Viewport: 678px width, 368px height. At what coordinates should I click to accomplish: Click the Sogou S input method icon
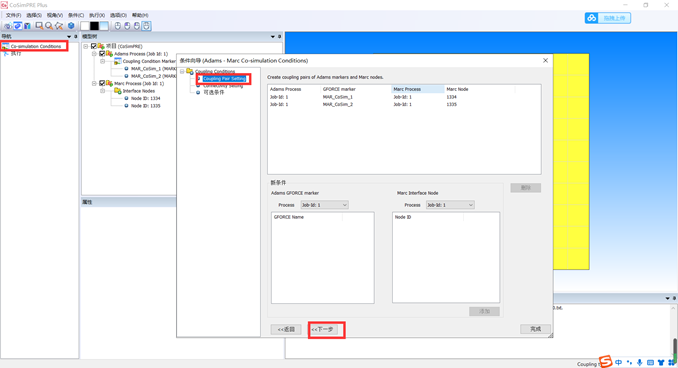point(605,361)
